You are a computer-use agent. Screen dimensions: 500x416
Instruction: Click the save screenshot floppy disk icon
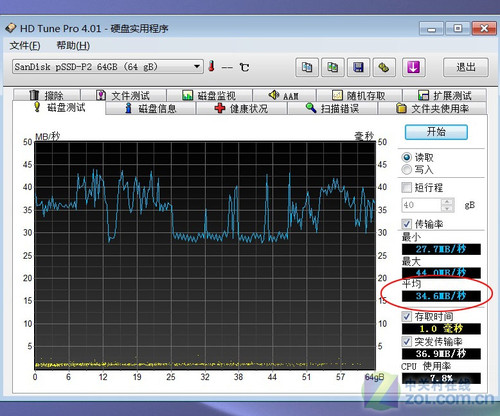point(358,67)
